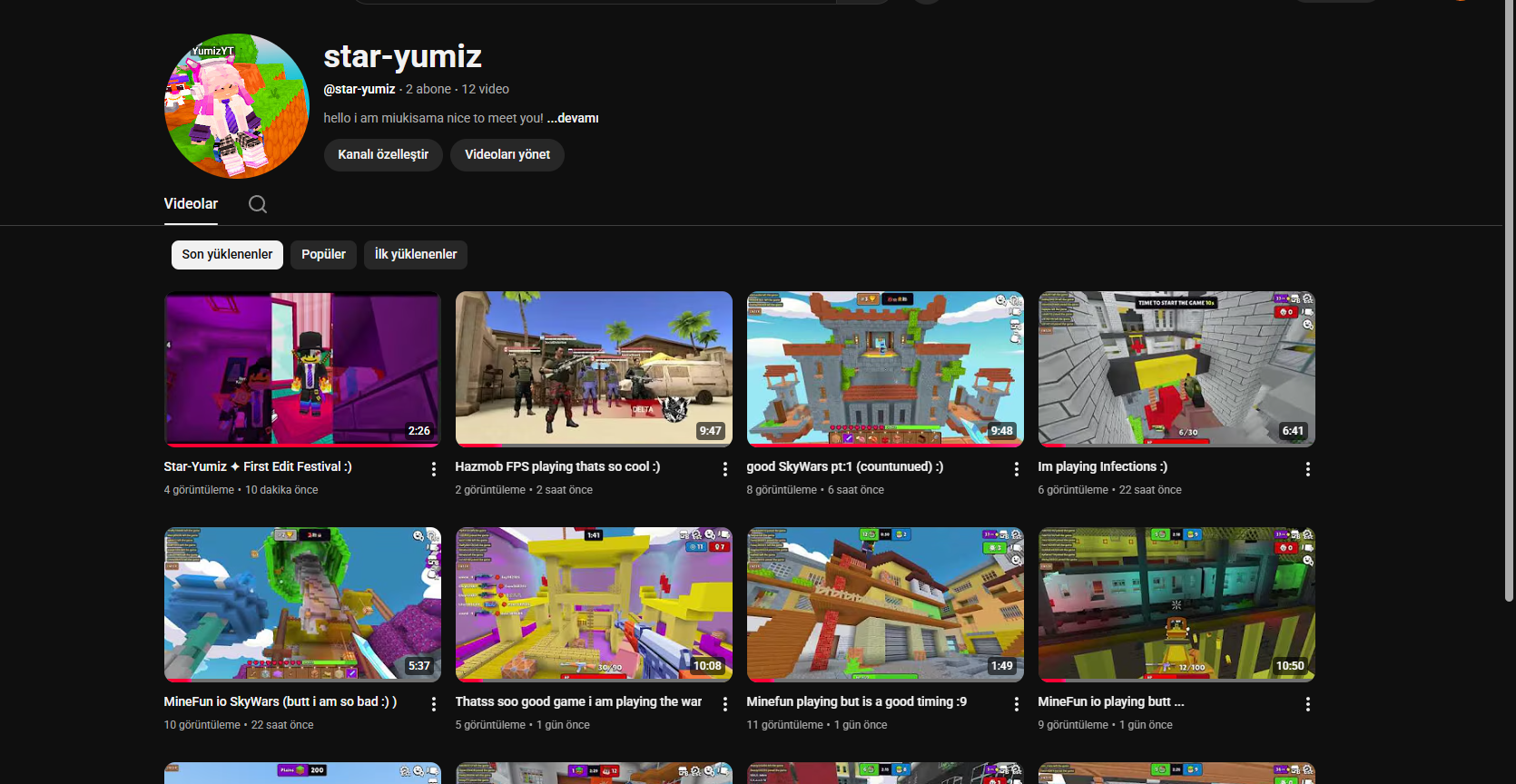This screenshot has width=1516, height=784.
Task: Select the Son yüklenenler sort filter
Action: click(x=227, y=255)
